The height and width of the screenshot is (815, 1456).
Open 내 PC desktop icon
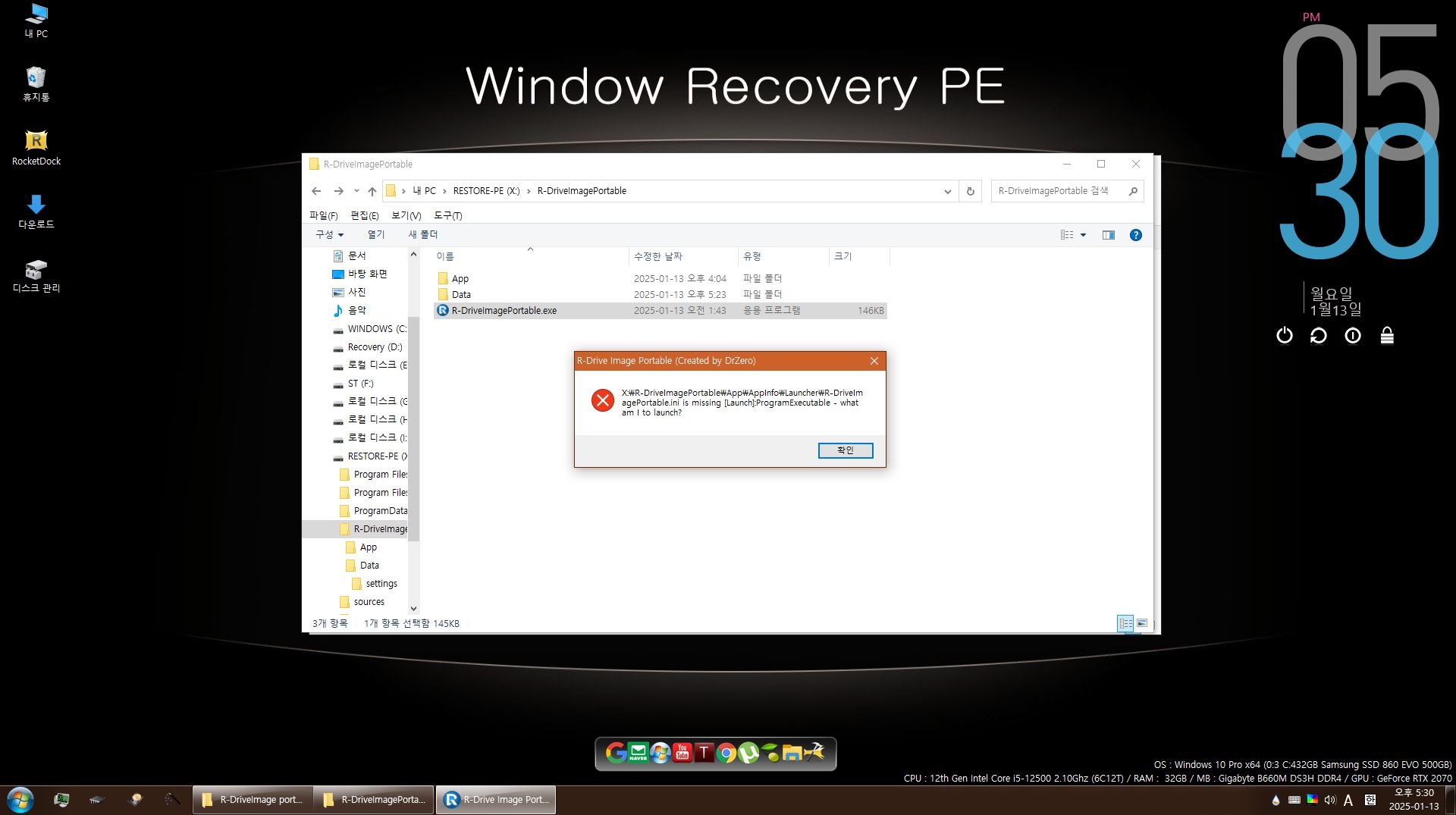point(36,21)
